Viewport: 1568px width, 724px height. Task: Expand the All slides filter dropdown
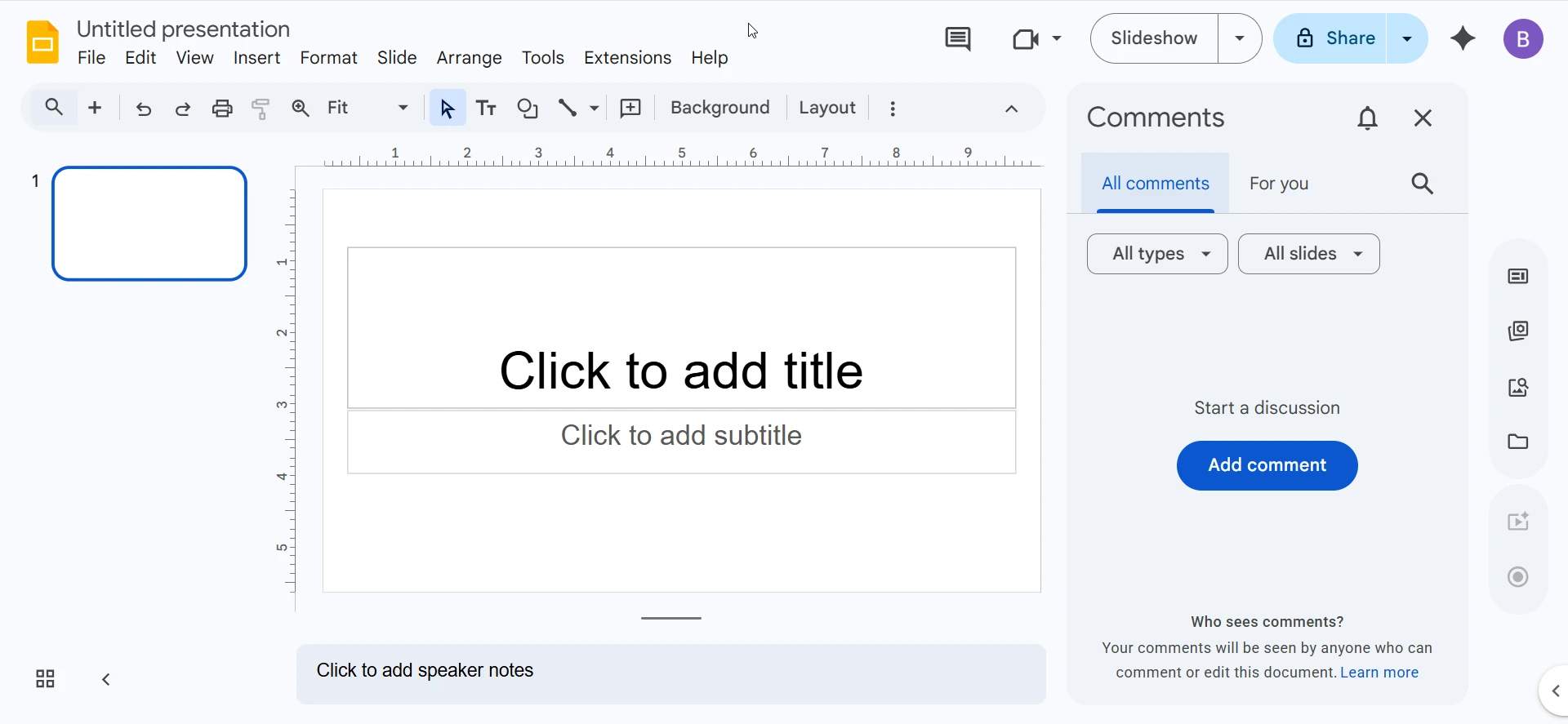click(x=1308, y=254)
